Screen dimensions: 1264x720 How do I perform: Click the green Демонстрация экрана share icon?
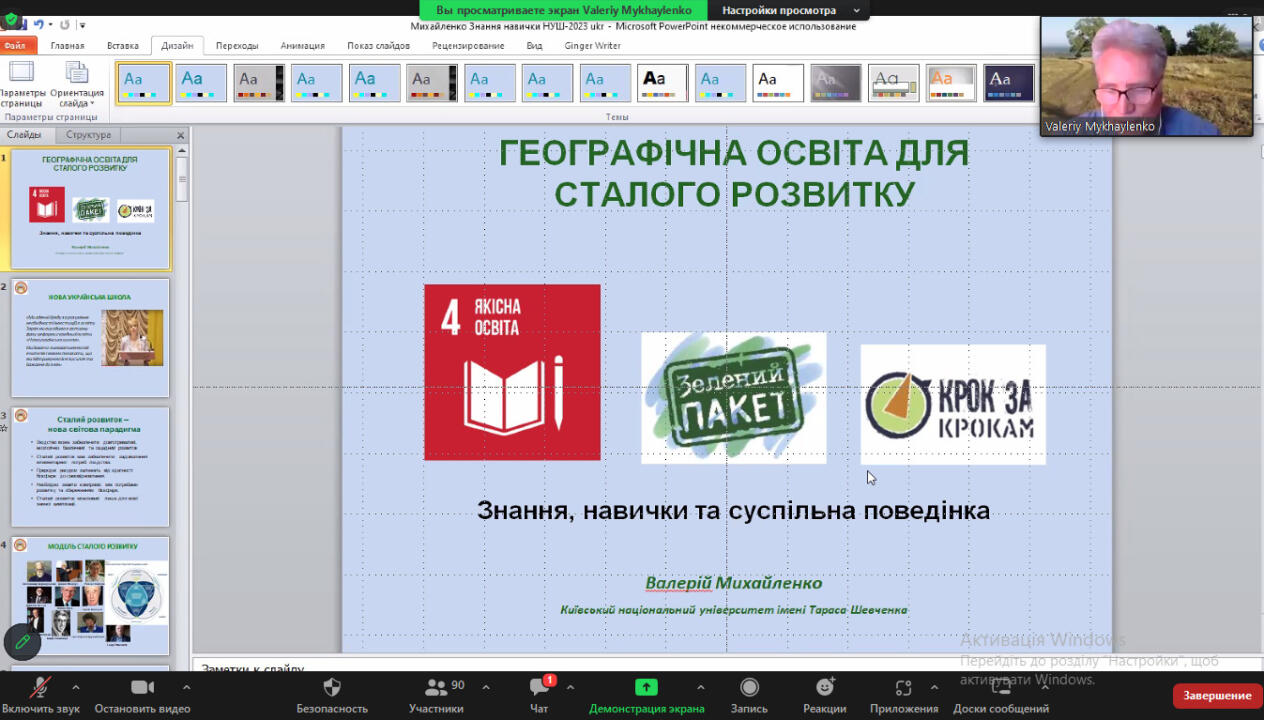click(646, 687)
